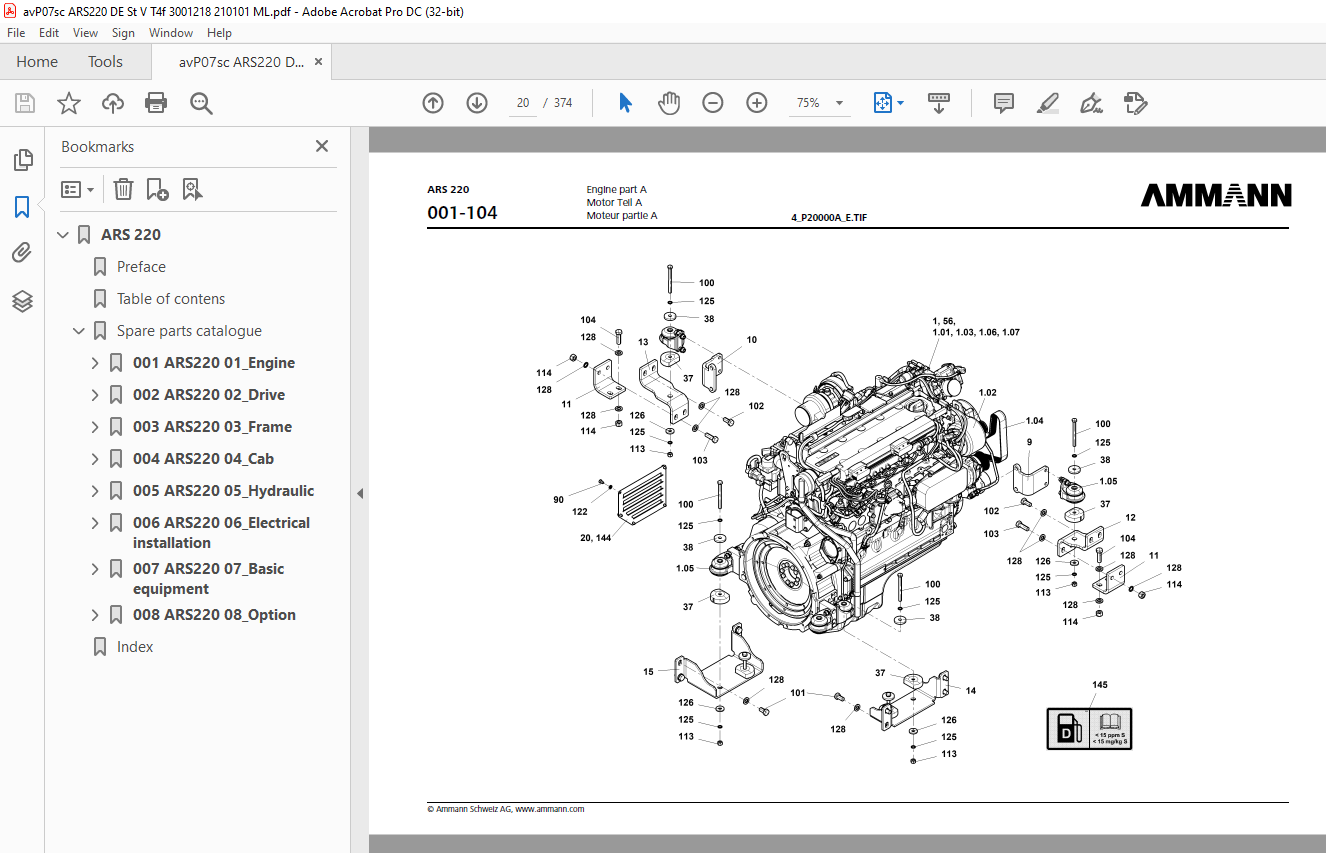Switch to the Tools tab
1326x853 pixels.
click(105, 62)
